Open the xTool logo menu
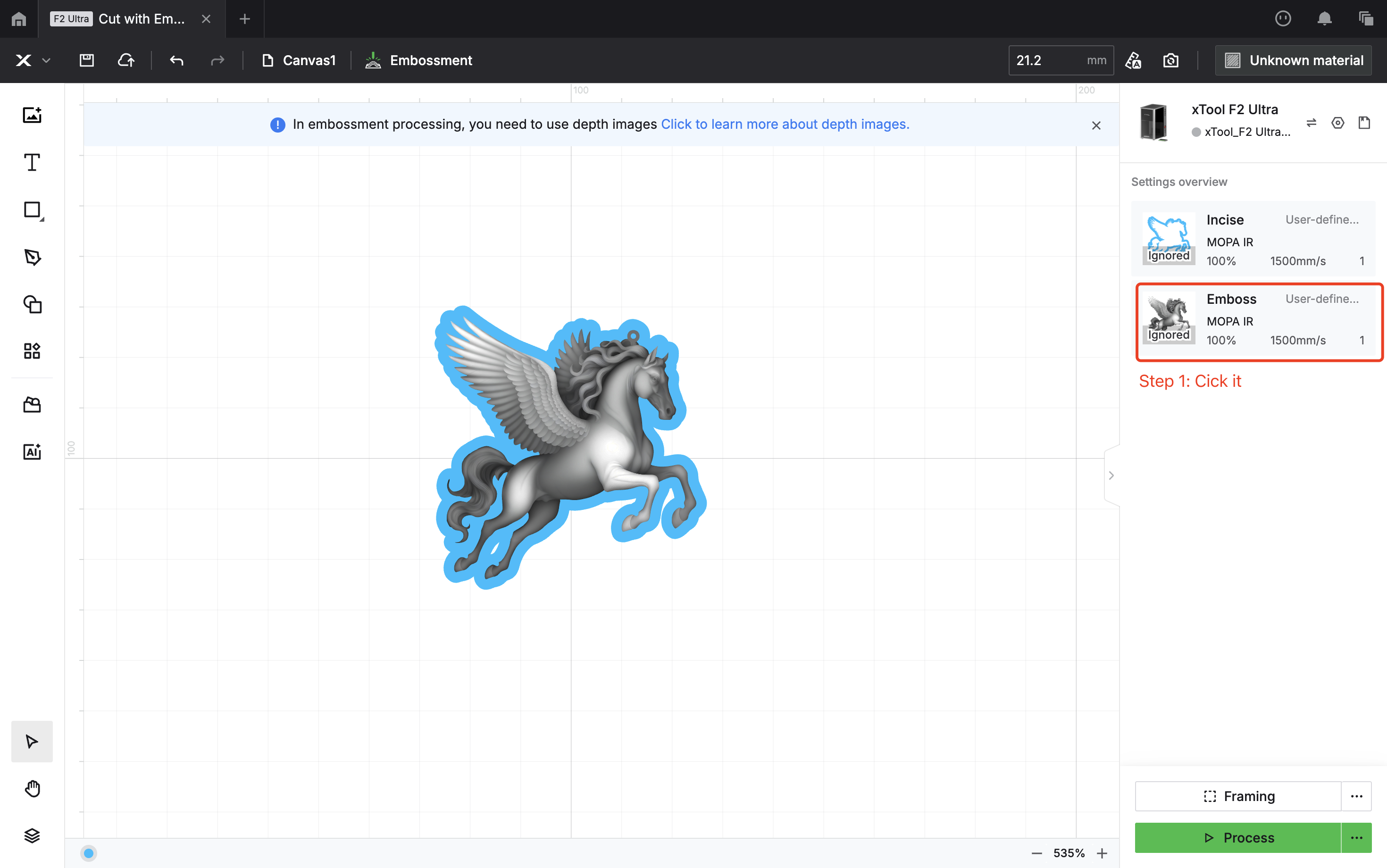Viewport: 1387px width, 868px height. click(32, 60)
